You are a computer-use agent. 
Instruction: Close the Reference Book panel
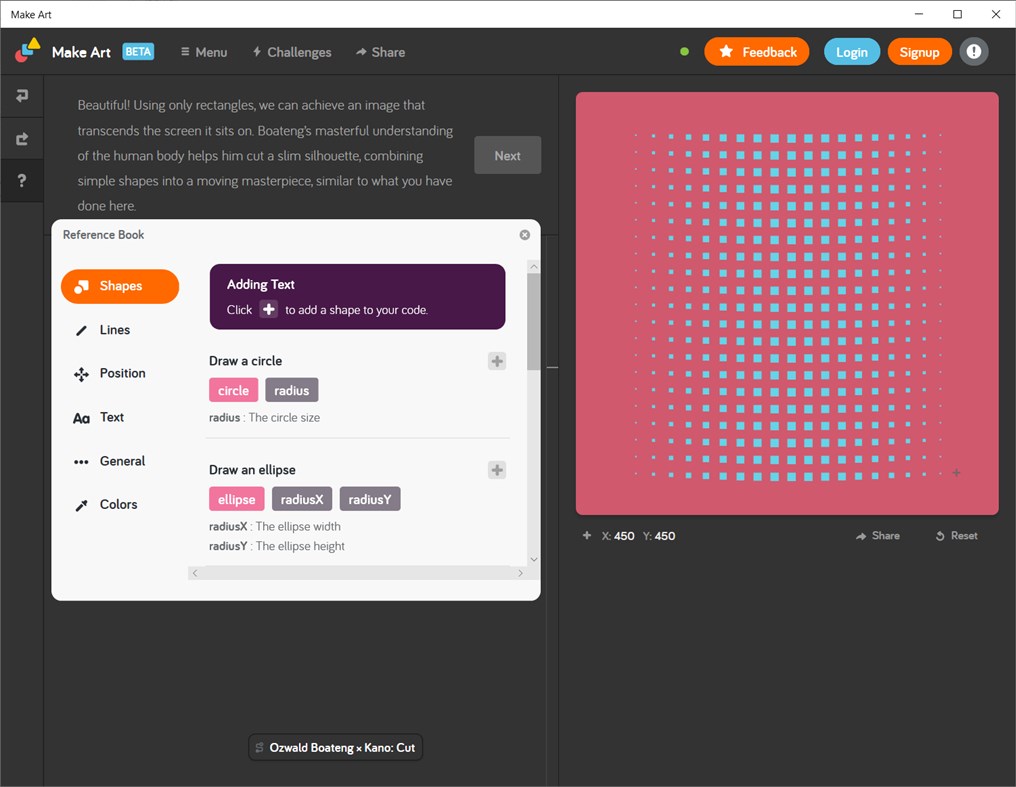(524, 234)
